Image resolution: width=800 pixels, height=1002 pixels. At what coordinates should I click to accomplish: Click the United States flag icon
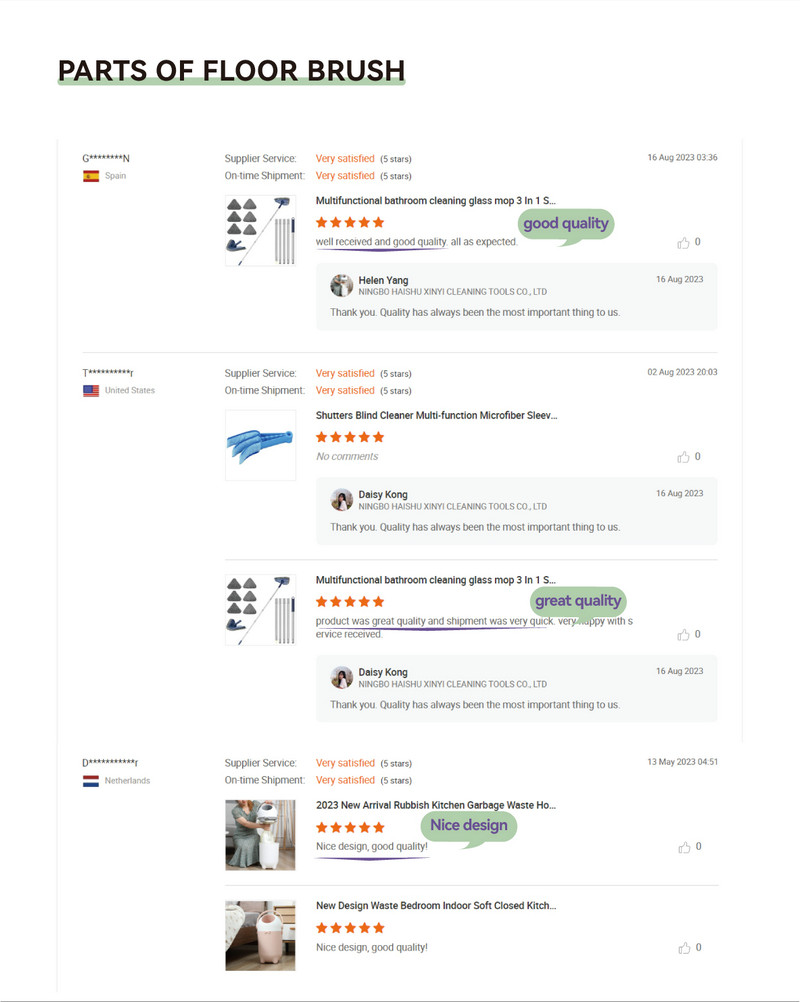pyautogui.click(x=91, y=391)
